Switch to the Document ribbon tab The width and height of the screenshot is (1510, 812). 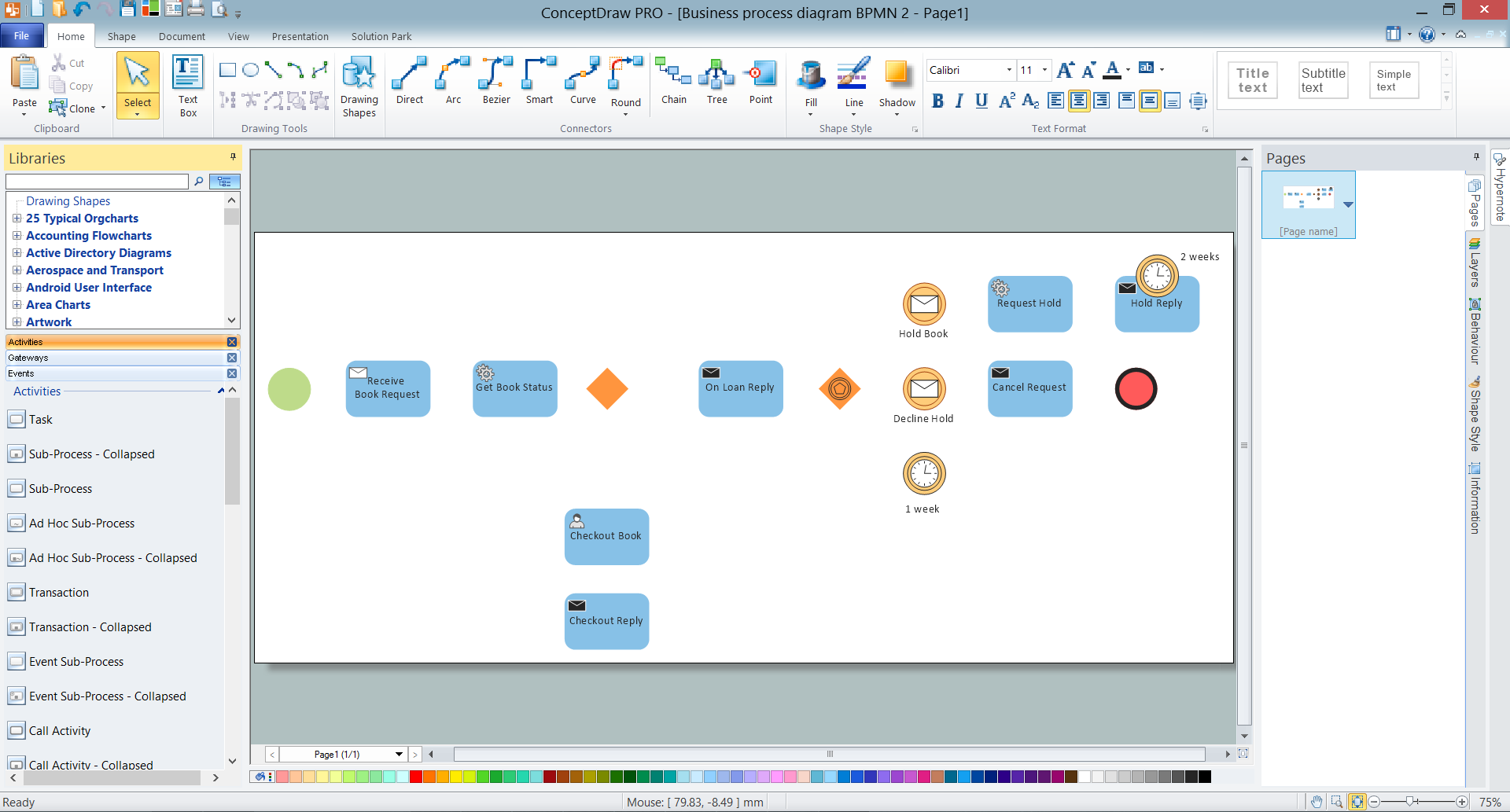[182, 36]
